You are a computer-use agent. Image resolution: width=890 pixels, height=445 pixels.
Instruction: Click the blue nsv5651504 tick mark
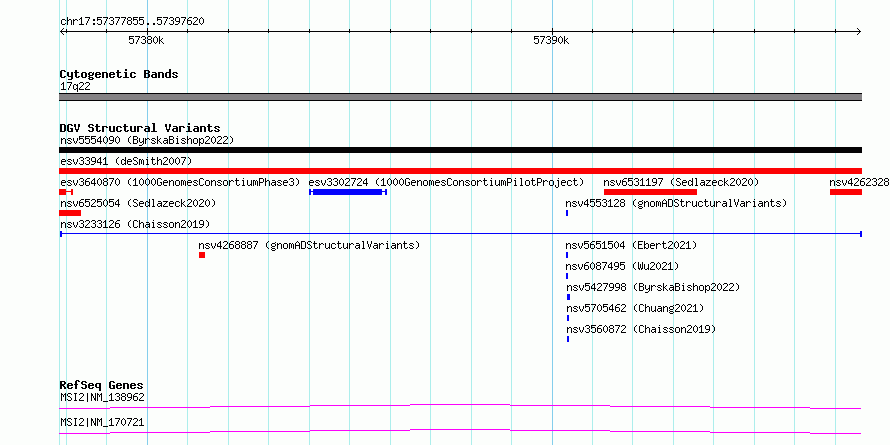[x=567, y=255]
